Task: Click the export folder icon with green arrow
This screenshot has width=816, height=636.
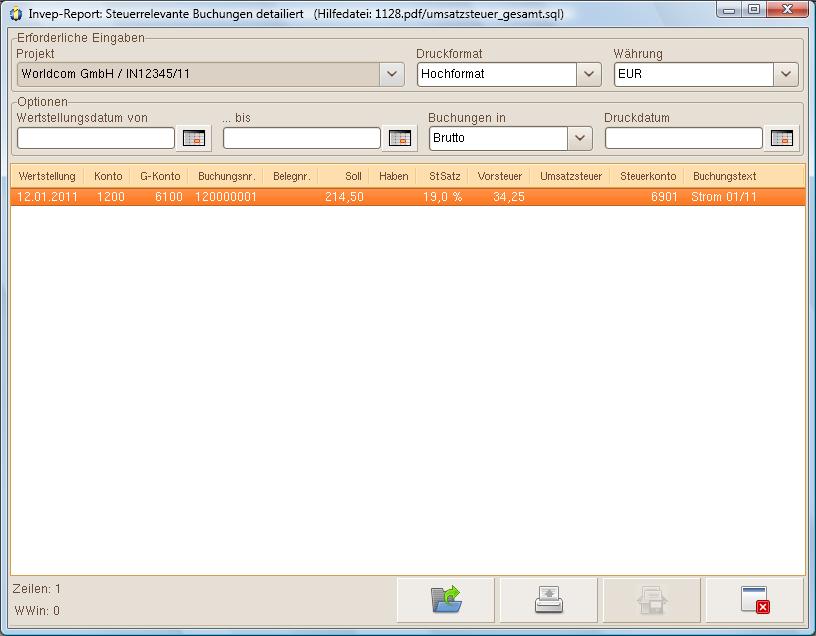Action: click(x=445, y=600)
